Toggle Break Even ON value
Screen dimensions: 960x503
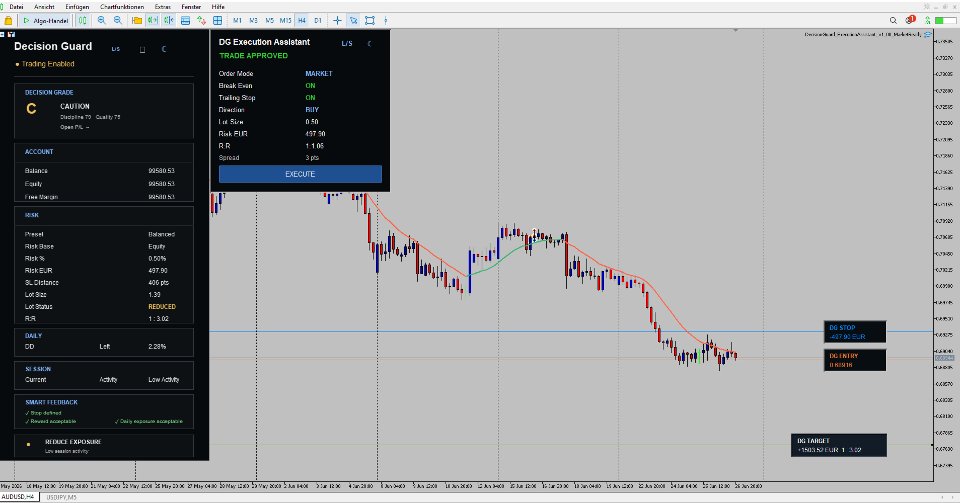pyautogui.click(x=310, y=86)
